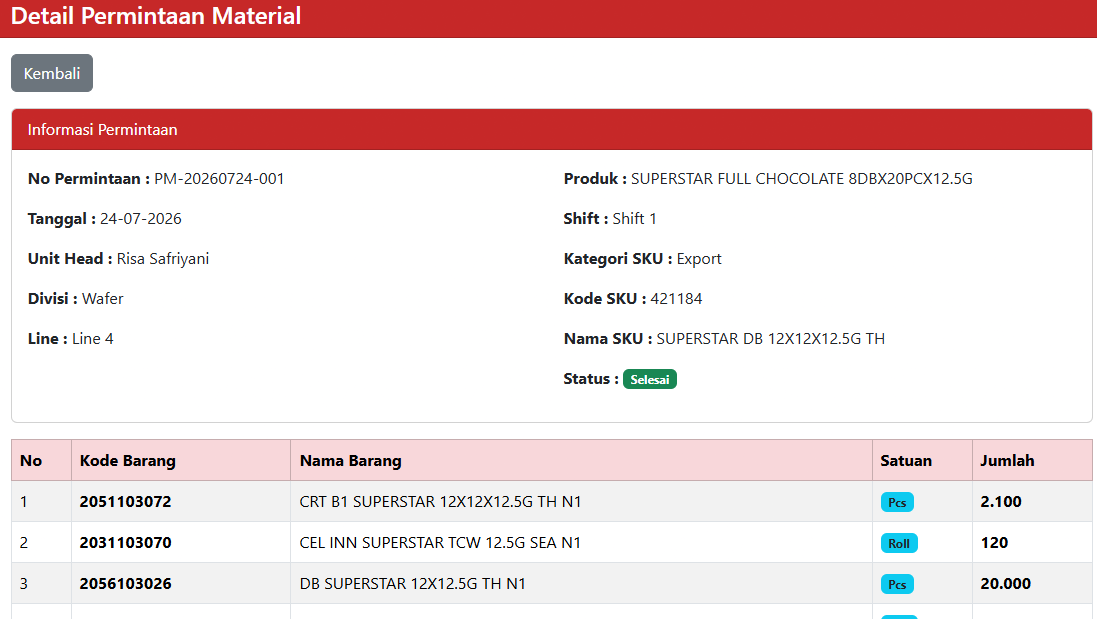Select Kategori SKU value Export
The height and width of the screenshot is (619, 1097).
click(699, 259)
